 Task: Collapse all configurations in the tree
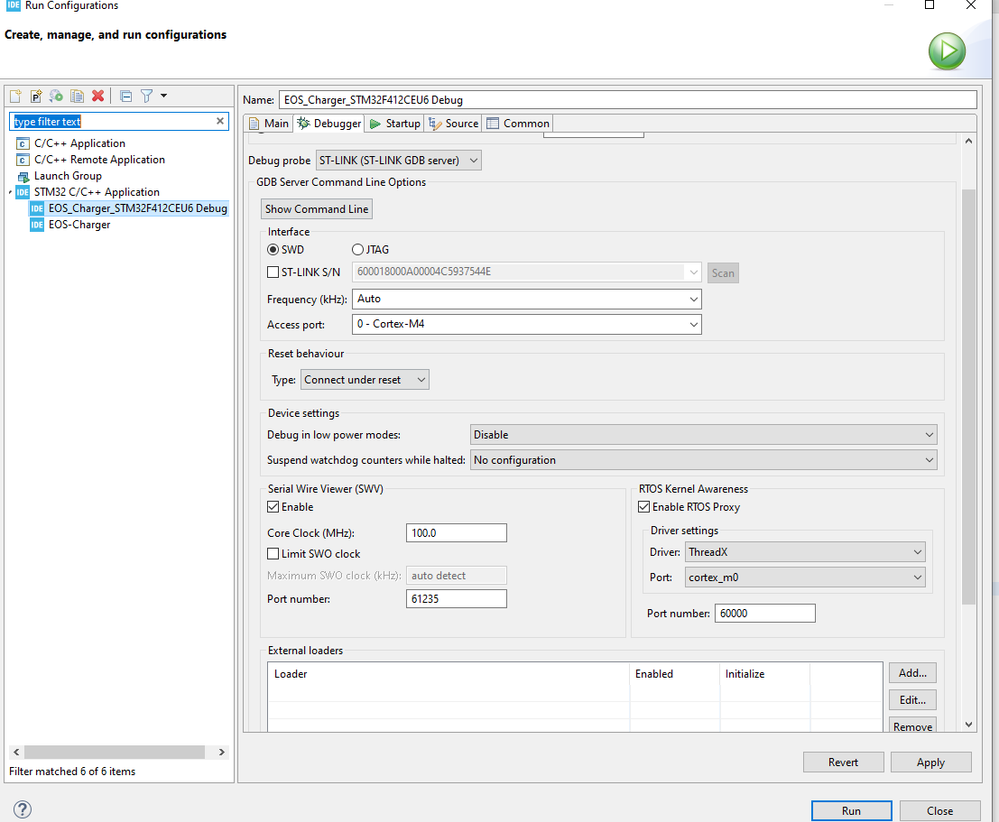(126, 96)
